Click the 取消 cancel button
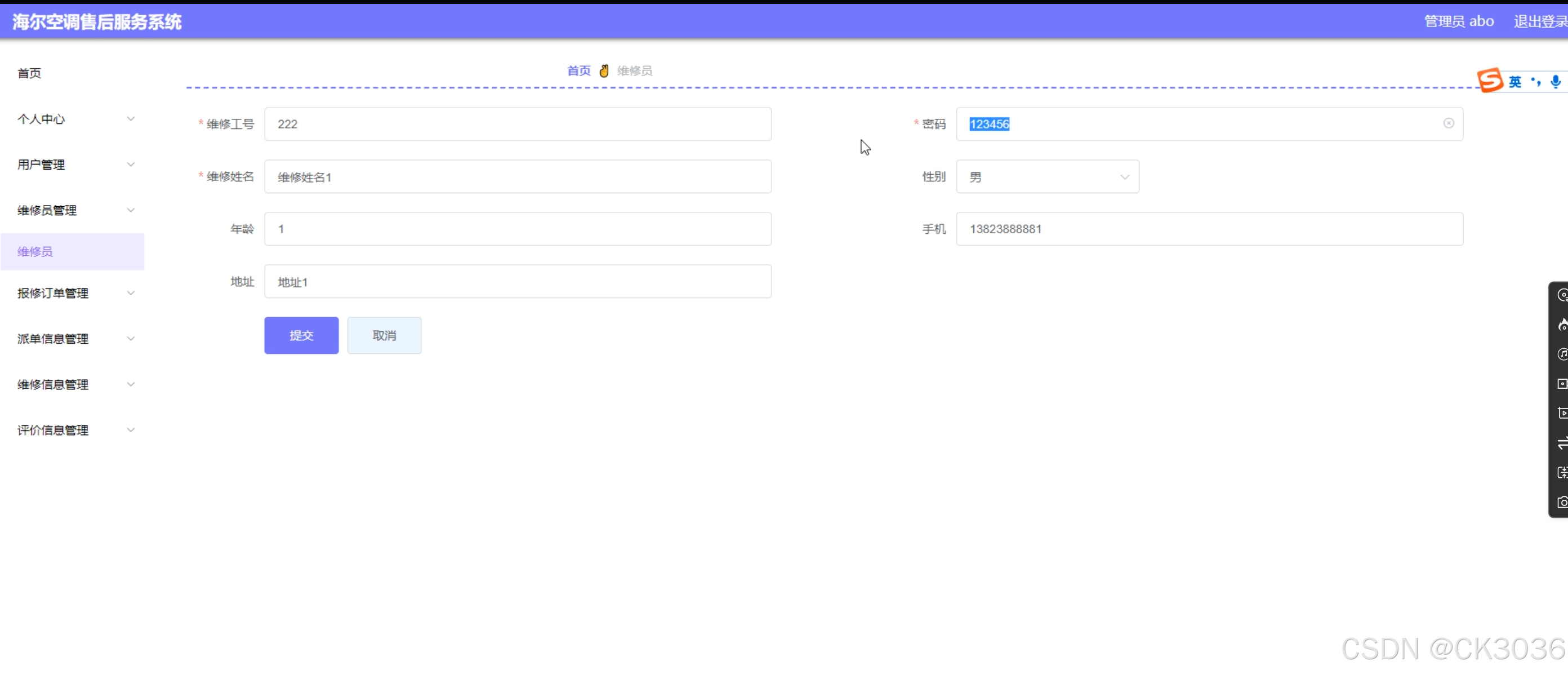This screenshot has height=675, width=1568. point(384,335)
